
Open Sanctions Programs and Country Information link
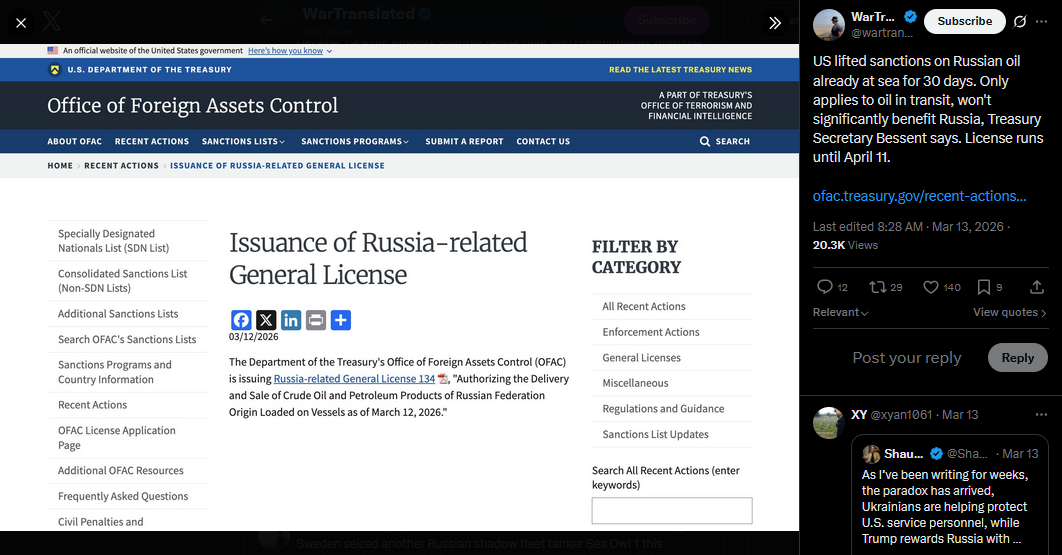pos(114,372)
